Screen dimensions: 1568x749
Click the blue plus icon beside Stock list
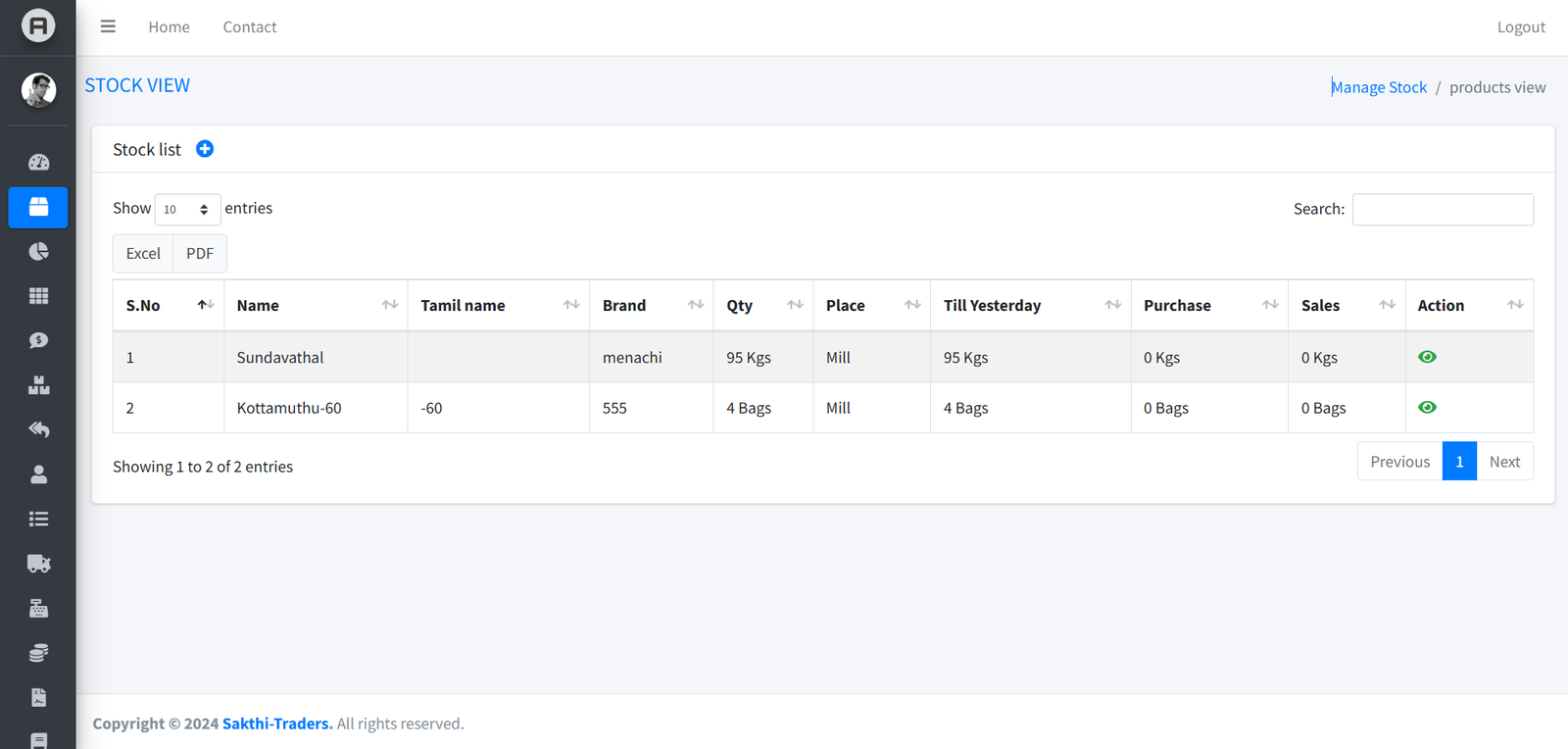click(x=205, y=149)
